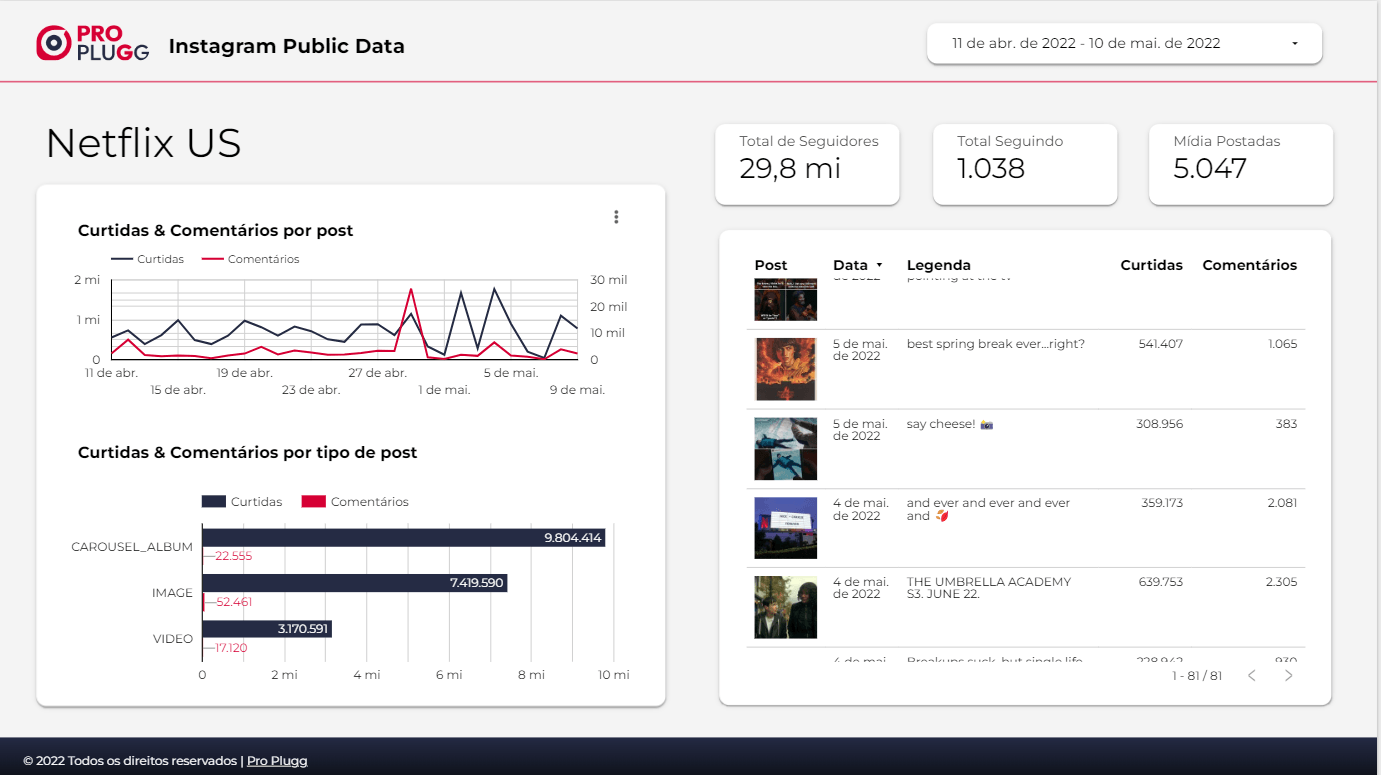Click the CAROUSEL_ALBUM axis label

click(132, 547)
